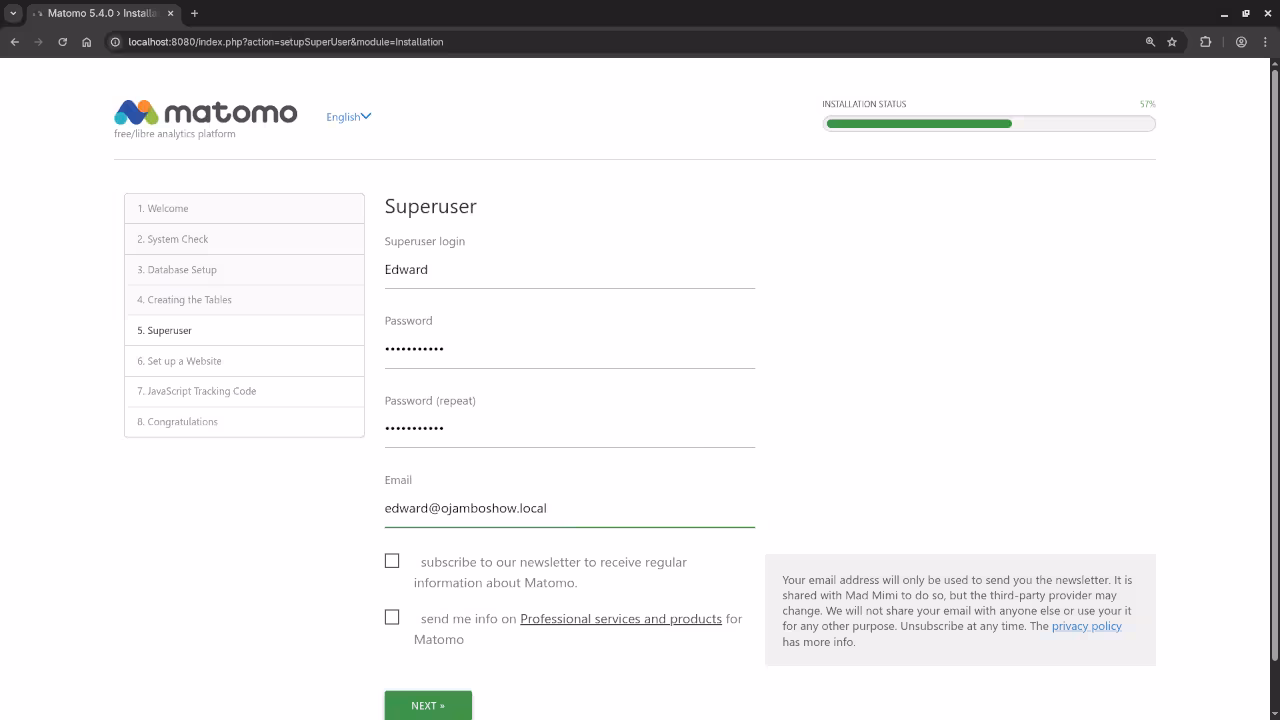This screenshot has height=720, width=1280.
Task: Open a new browser tab
Action: coord(194,13)
